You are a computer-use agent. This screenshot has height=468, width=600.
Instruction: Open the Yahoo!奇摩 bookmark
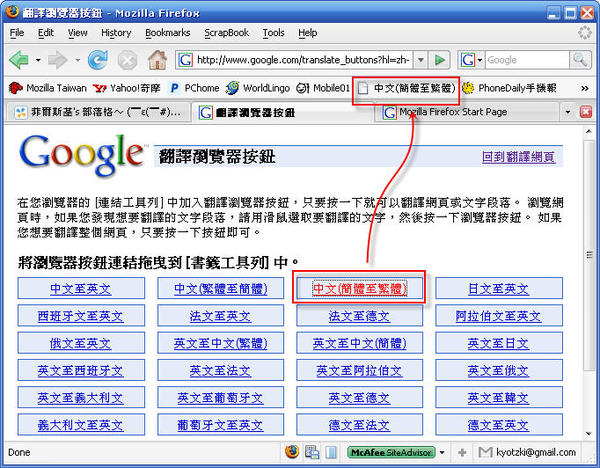pos(126,88)
